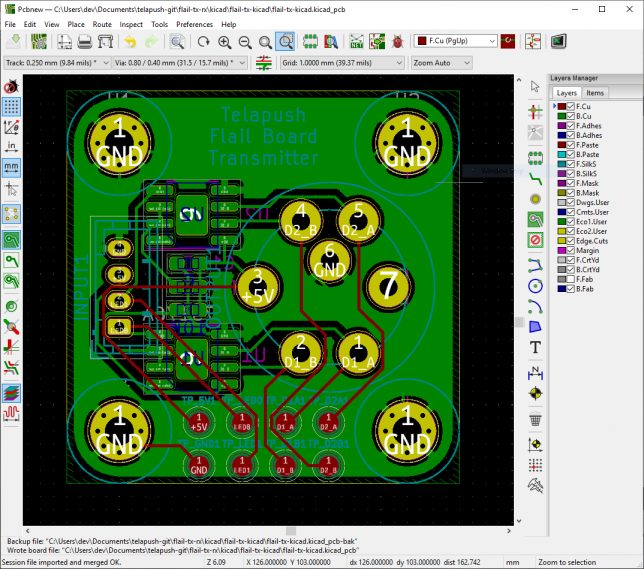The image size is (644, 569).
Task: Toggle Edge.Cuts layer visibility checkbox
Action: (x=570, y=241)
